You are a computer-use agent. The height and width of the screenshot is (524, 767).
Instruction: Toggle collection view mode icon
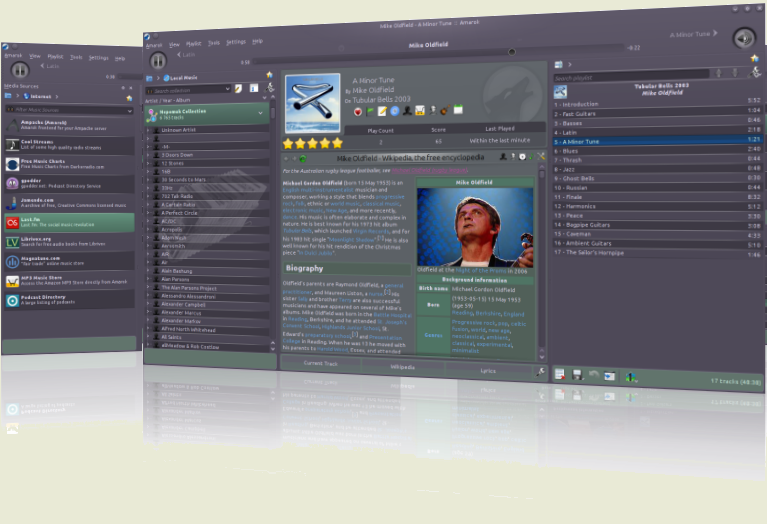[x=254, y=88]
